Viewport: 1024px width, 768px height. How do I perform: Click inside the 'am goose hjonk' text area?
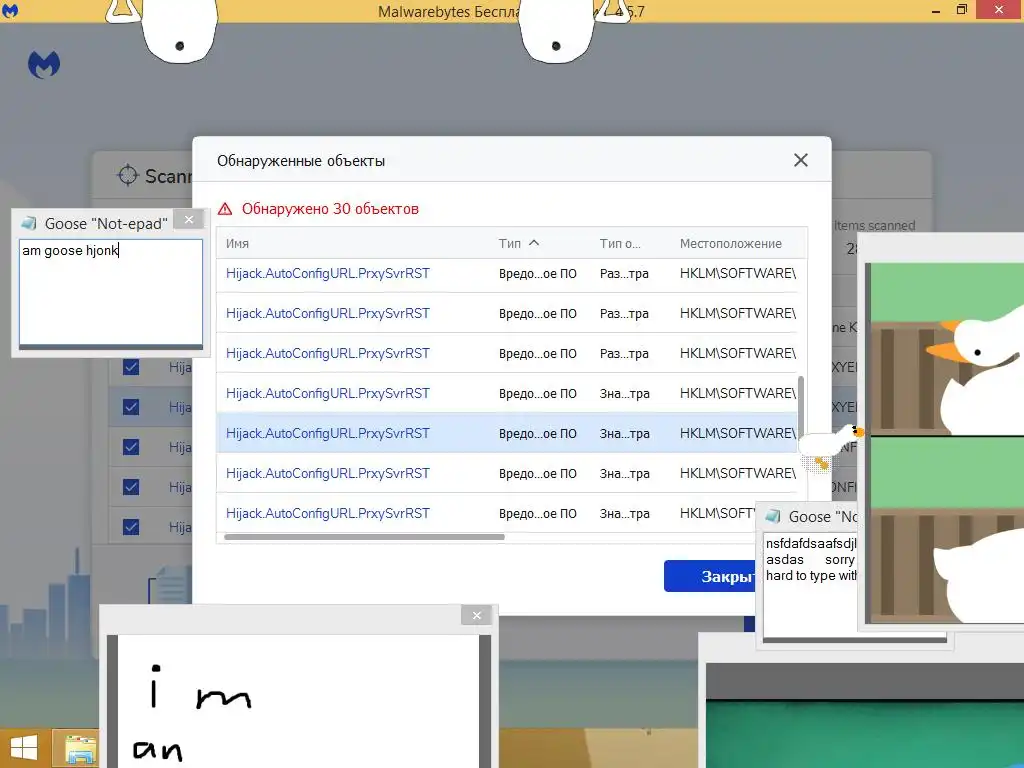[111, 292]
